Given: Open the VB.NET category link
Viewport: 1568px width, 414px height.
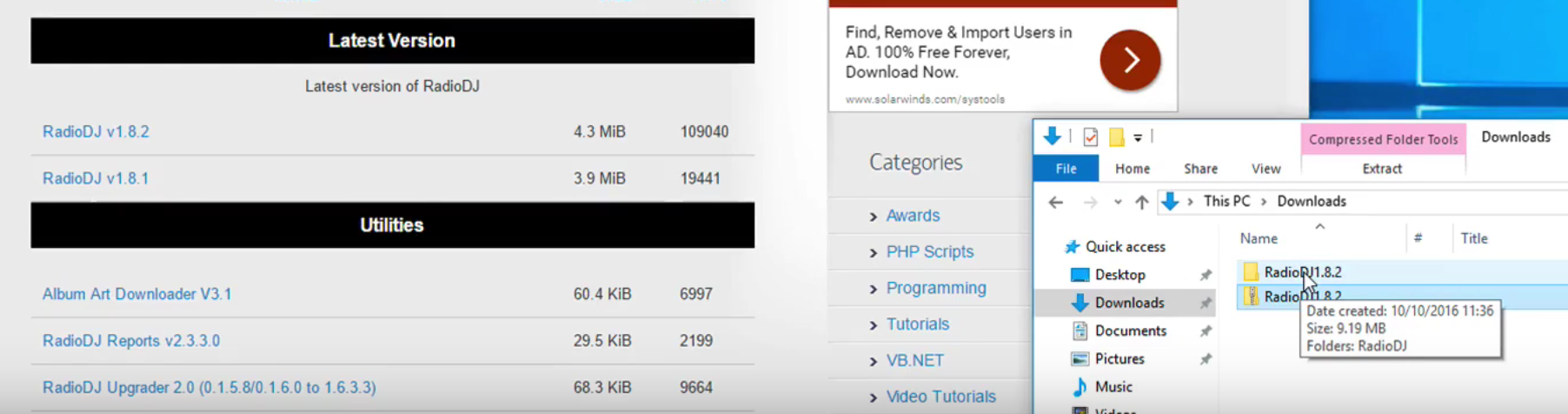Looking at the screenshot, I should click(x=914, y=361).
